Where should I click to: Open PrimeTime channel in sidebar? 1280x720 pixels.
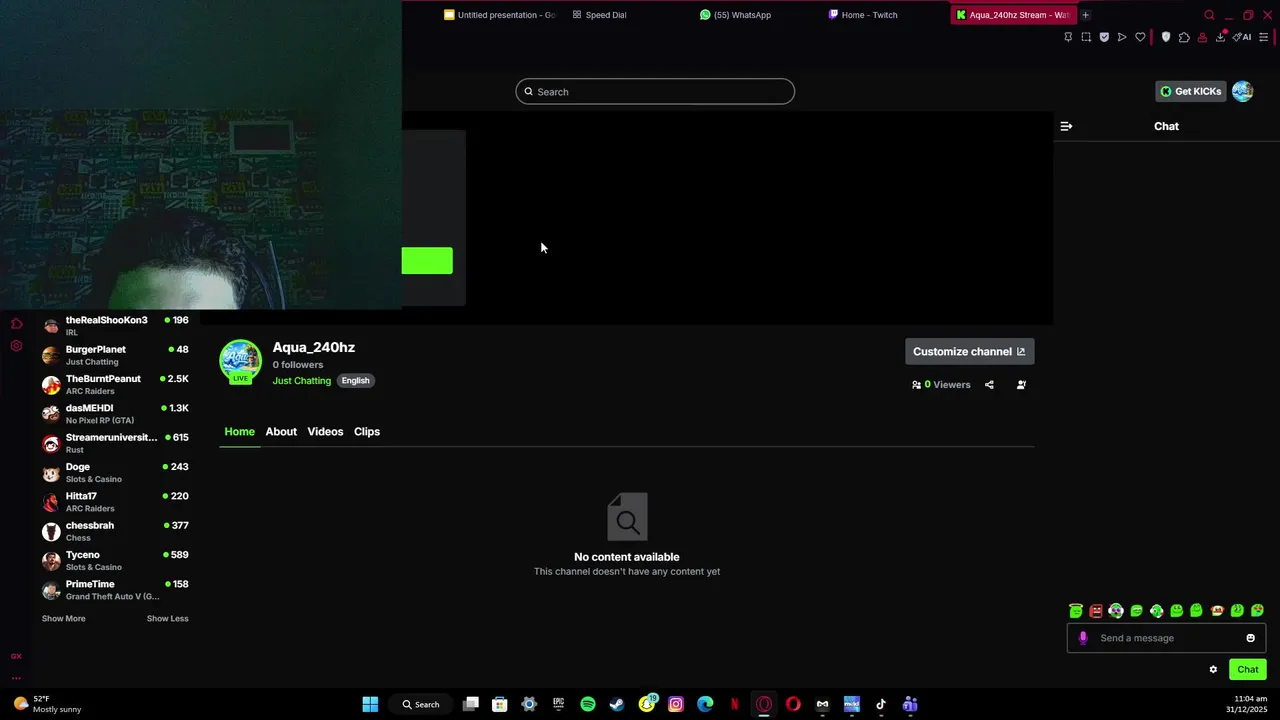pos(115,590)
